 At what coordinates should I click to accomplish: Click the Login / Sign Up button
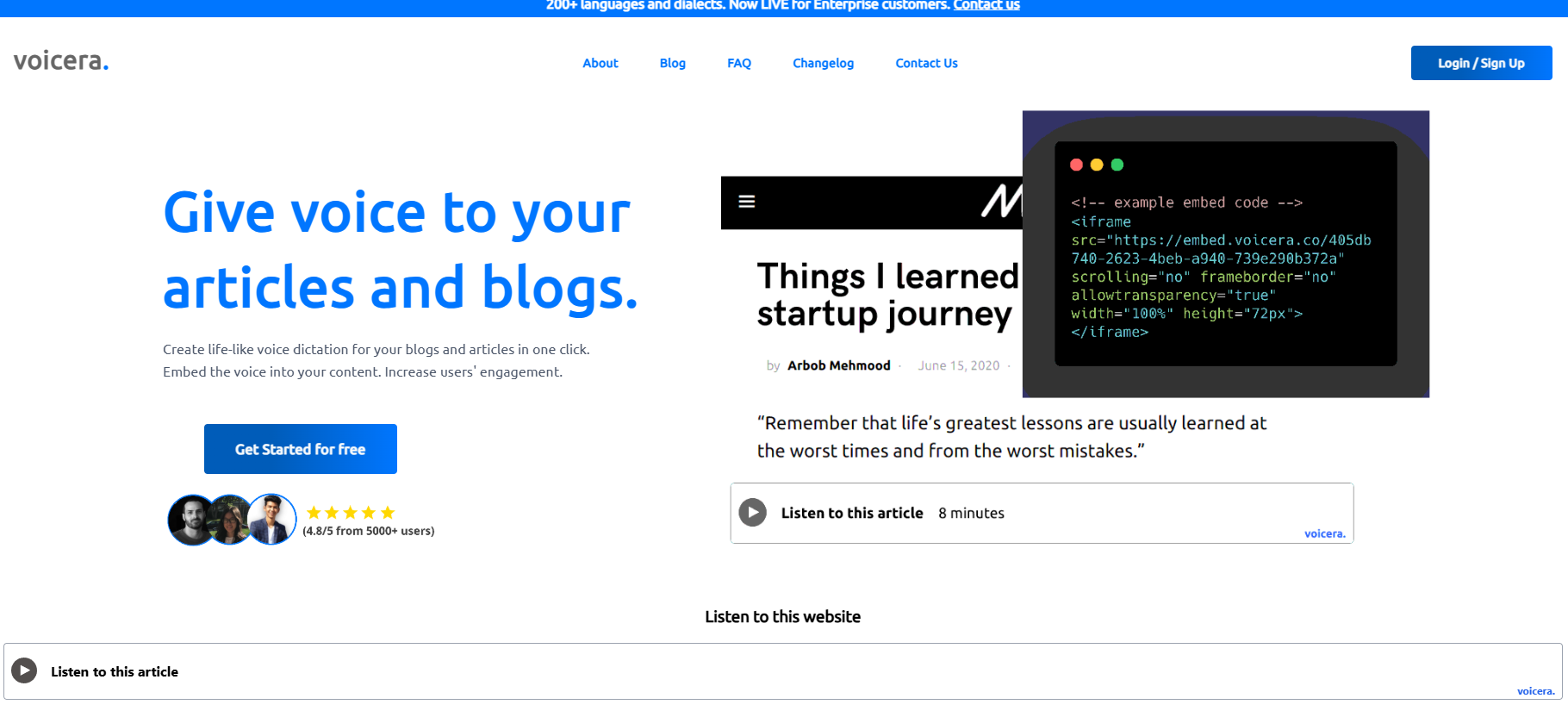point(1480,63)
